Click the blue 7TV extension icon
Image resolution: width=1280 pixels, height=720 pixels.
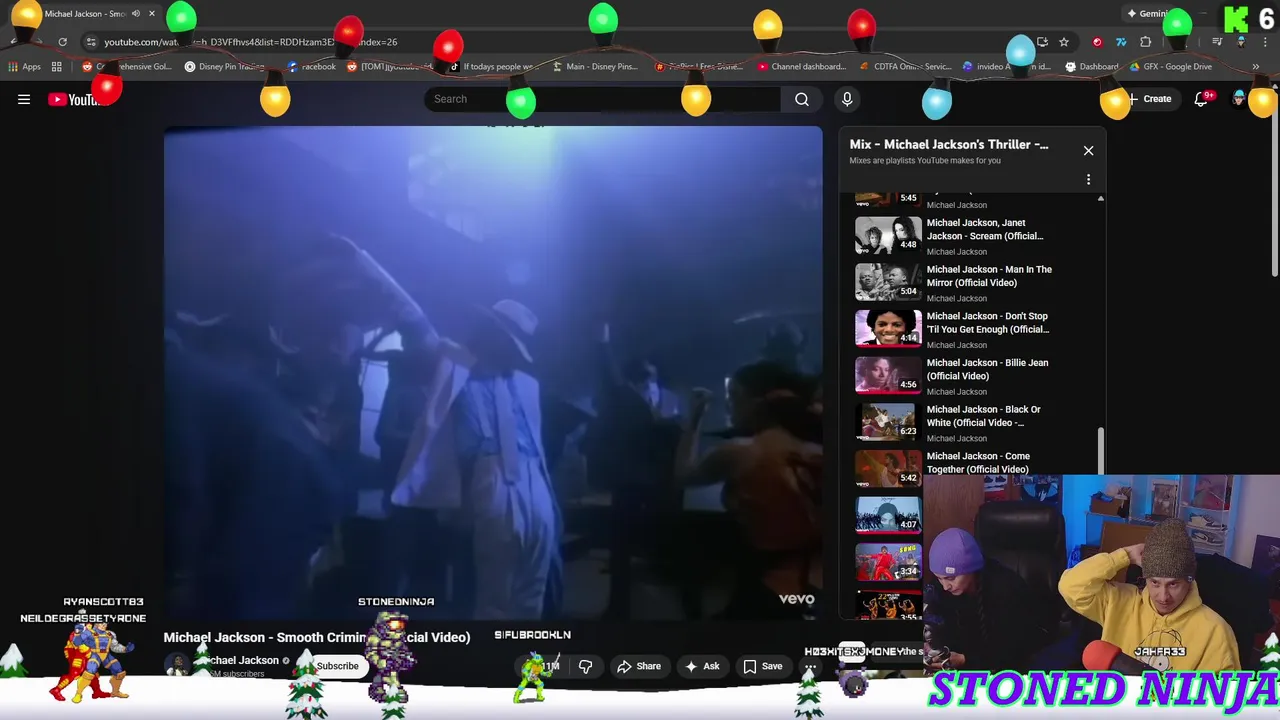(1121, 42)
